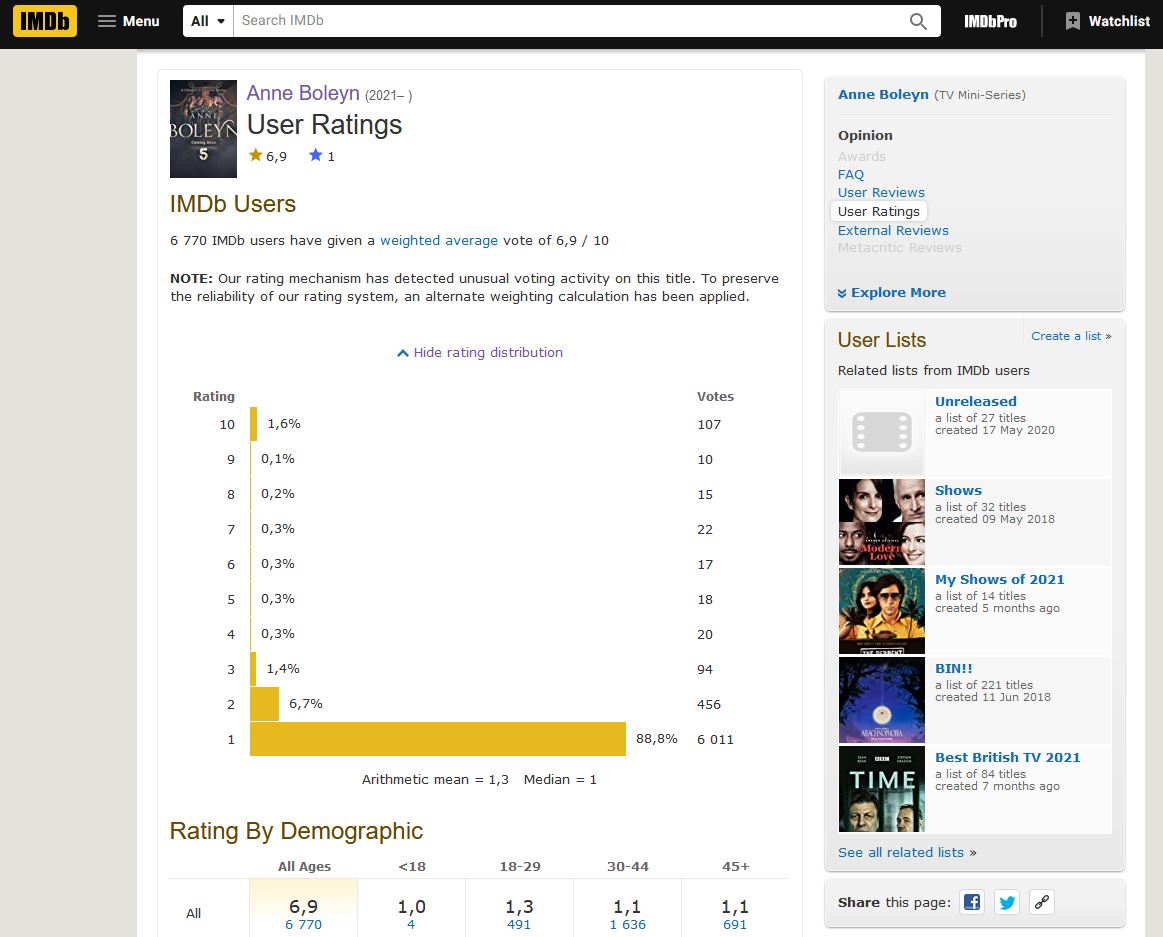1163x937 pixels.
Task: Share this page on Twitter
Action: pos(1006,902)
